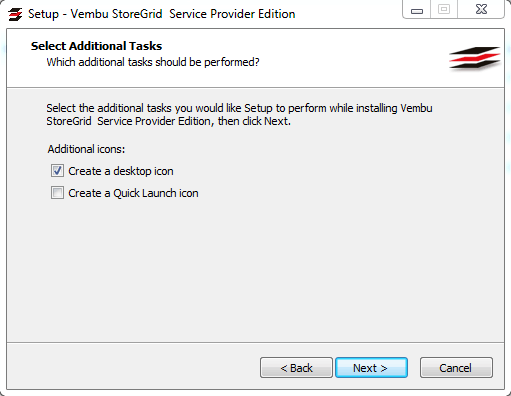511x396 pixels.
Task: Proceed using the Next > button
Action: pyautogui.click(x=371, y=368)
